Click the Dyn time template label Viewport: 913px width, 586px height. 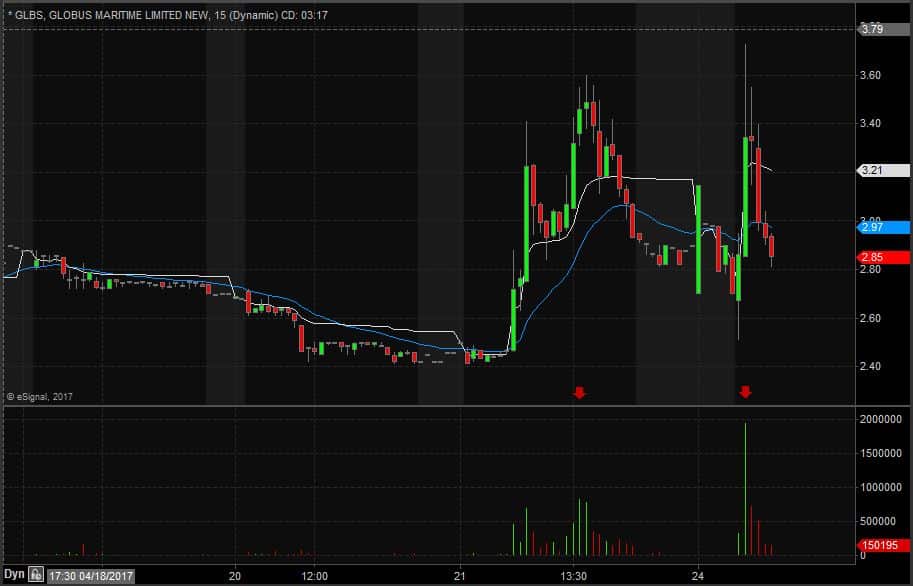point(15,574)
